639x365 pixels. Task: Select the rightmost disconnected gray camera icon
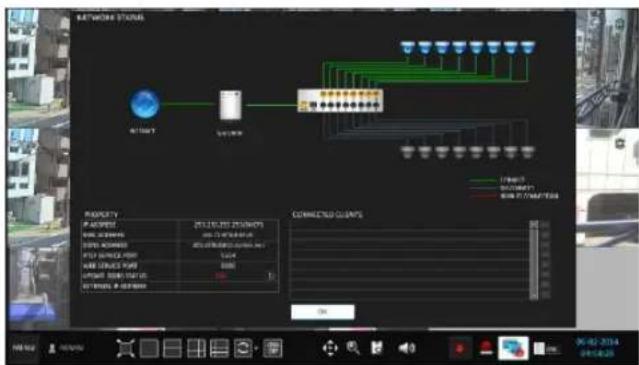click(527, 152)
